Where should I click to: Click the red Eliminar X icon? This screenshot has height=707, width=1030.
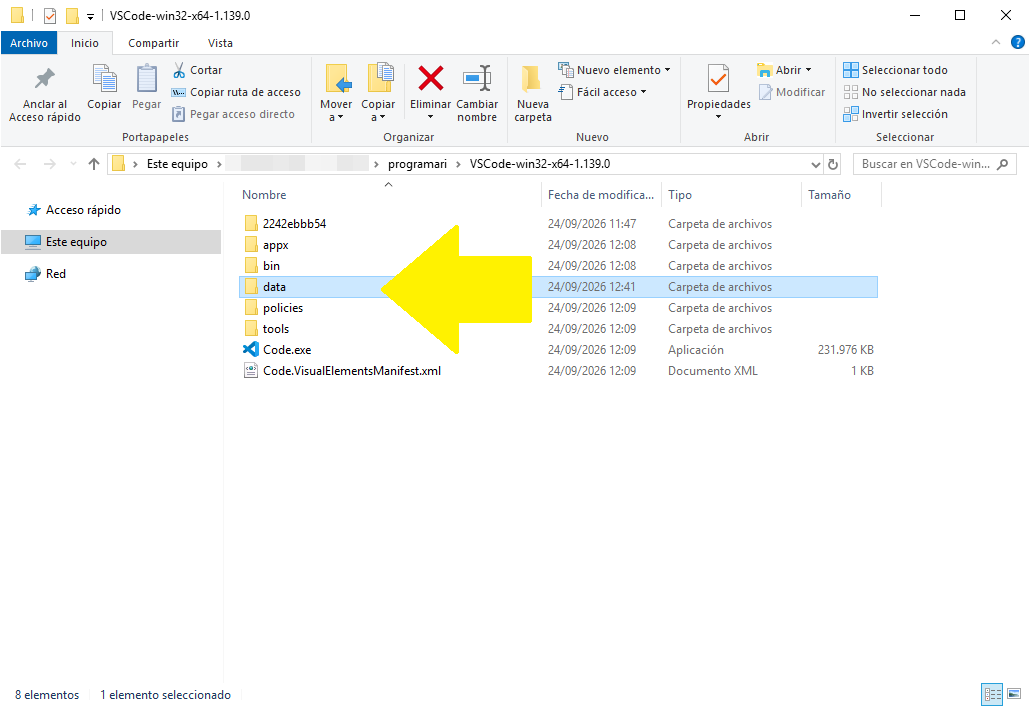coord(430,78)
